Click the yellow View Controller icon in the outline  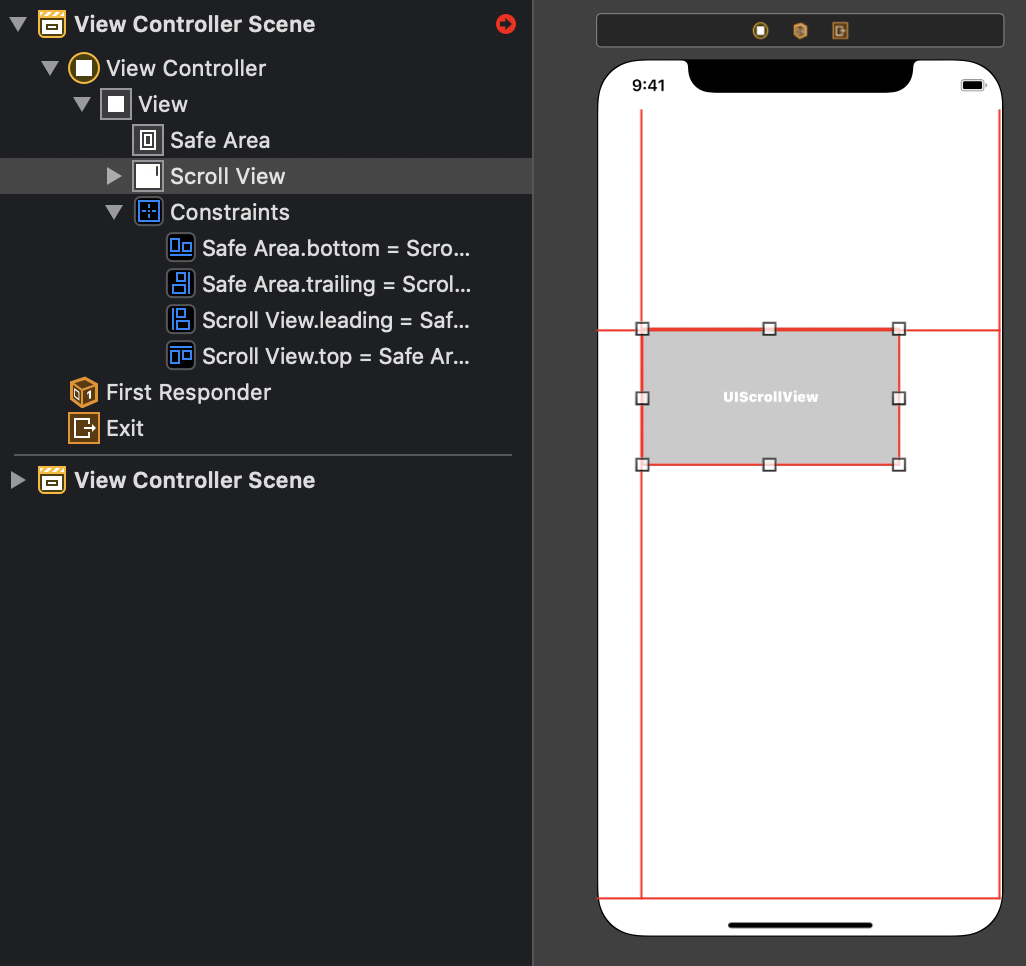coord(84,68)
